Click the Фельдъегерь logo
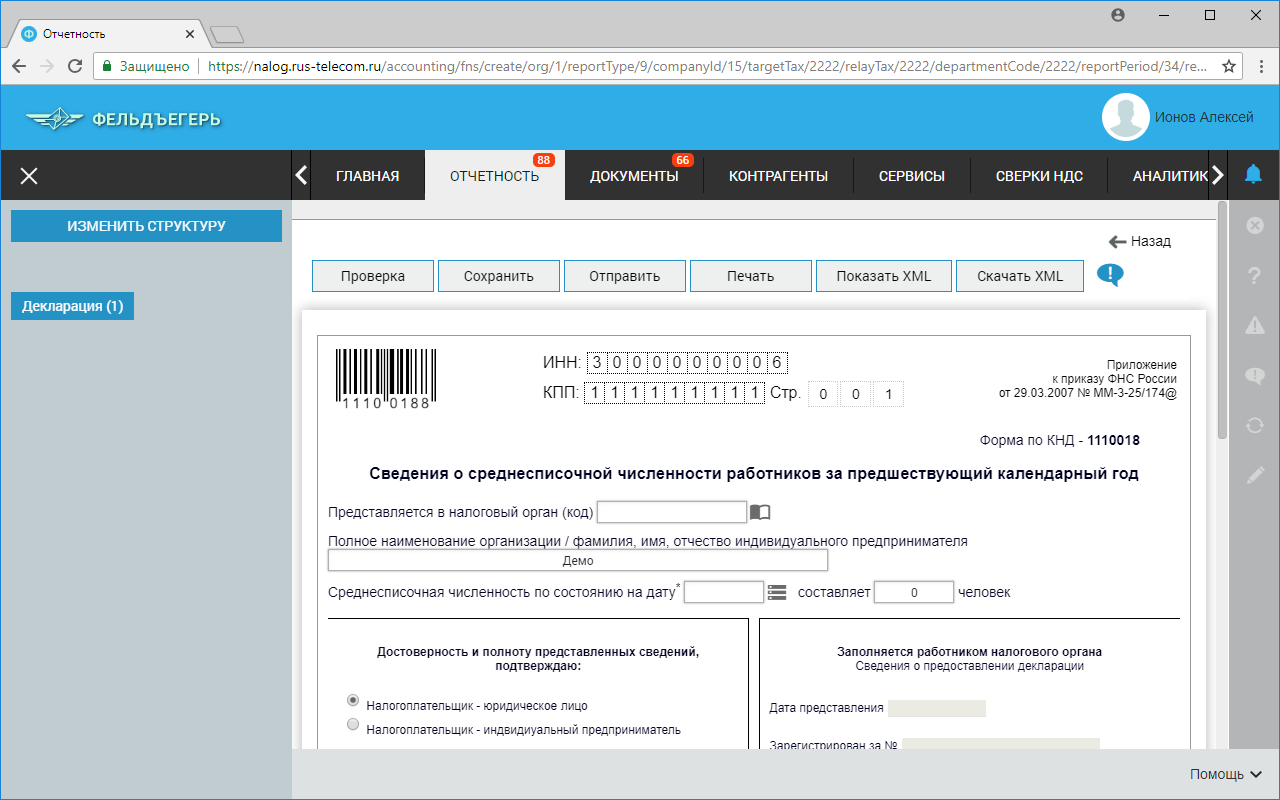Viewport: 1280px width, 800px height. click(123, 120)
